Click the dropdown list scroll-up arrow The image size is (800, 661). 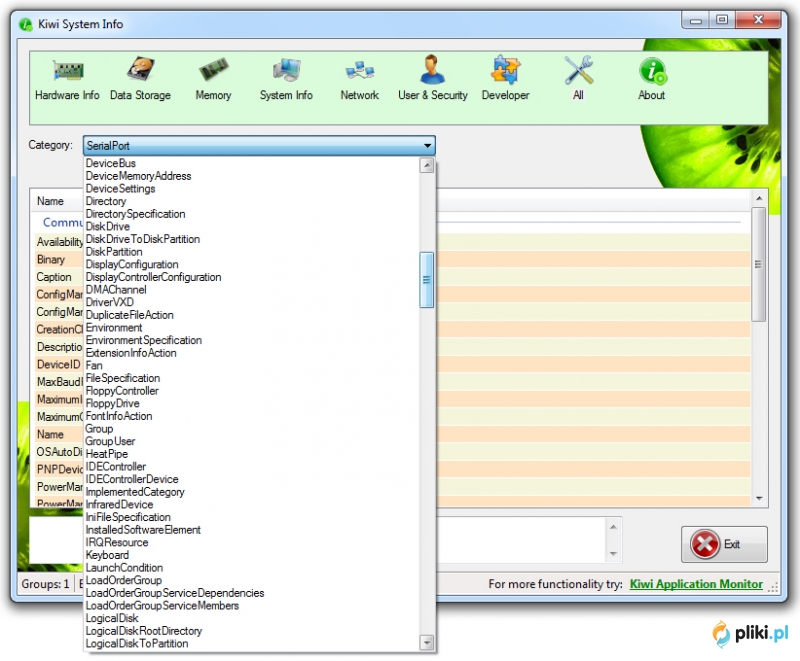coord(427,165)
